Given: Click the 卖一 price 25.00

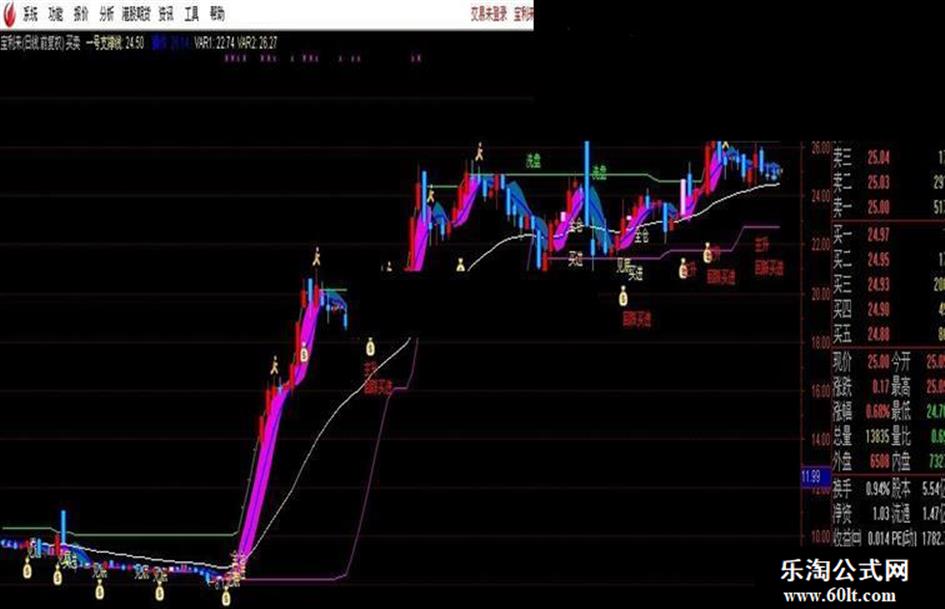Looking at the screenshot, I should point(878,207).
